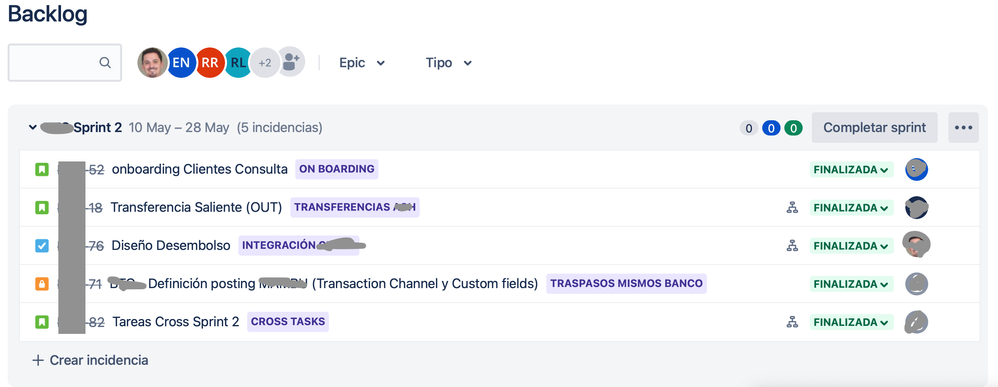998x387 pixels.
Task: Open the Epic filter dropdown
Action: [x=362, y=62]
